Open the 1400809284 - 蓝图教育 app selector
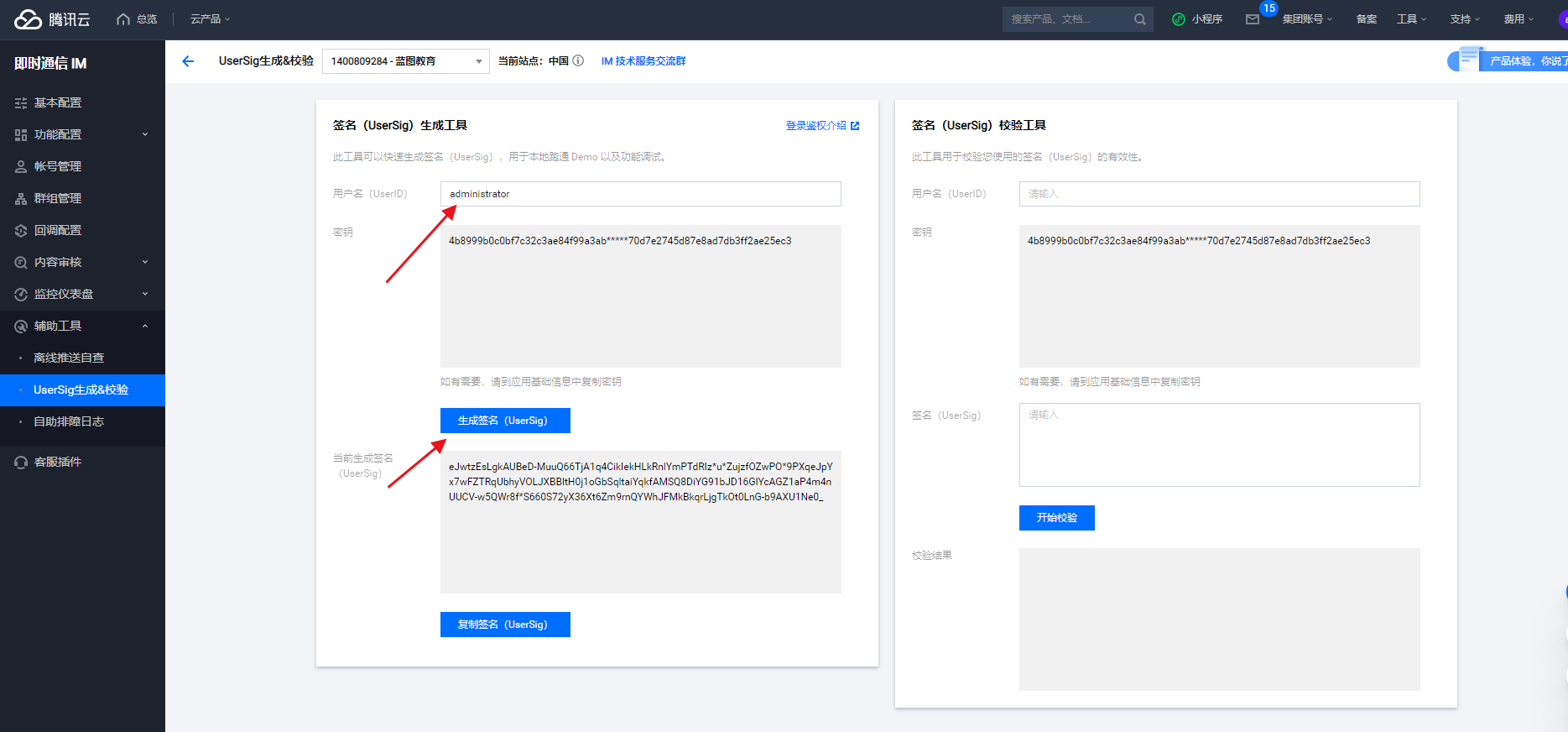 [x=406, y=61]
